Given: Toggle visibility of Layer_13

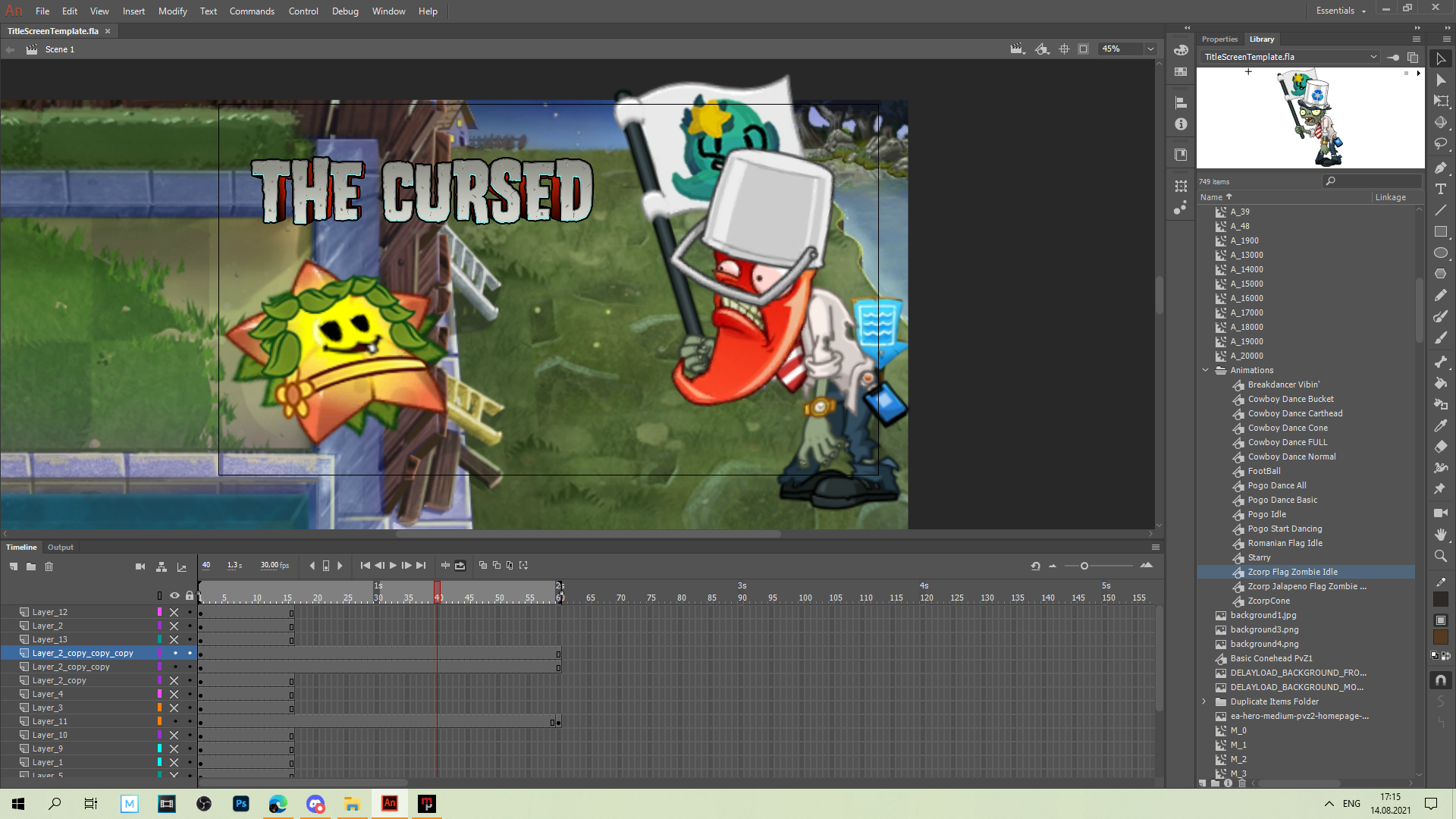Looking at the screenshot, I should (174, 639).
